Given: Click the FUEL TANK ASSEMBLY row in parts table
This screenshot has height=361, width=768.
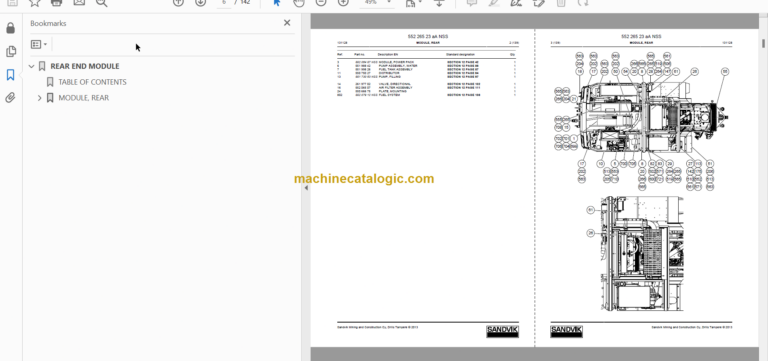Looking at the screenshot, I should (x=426, y=70).
